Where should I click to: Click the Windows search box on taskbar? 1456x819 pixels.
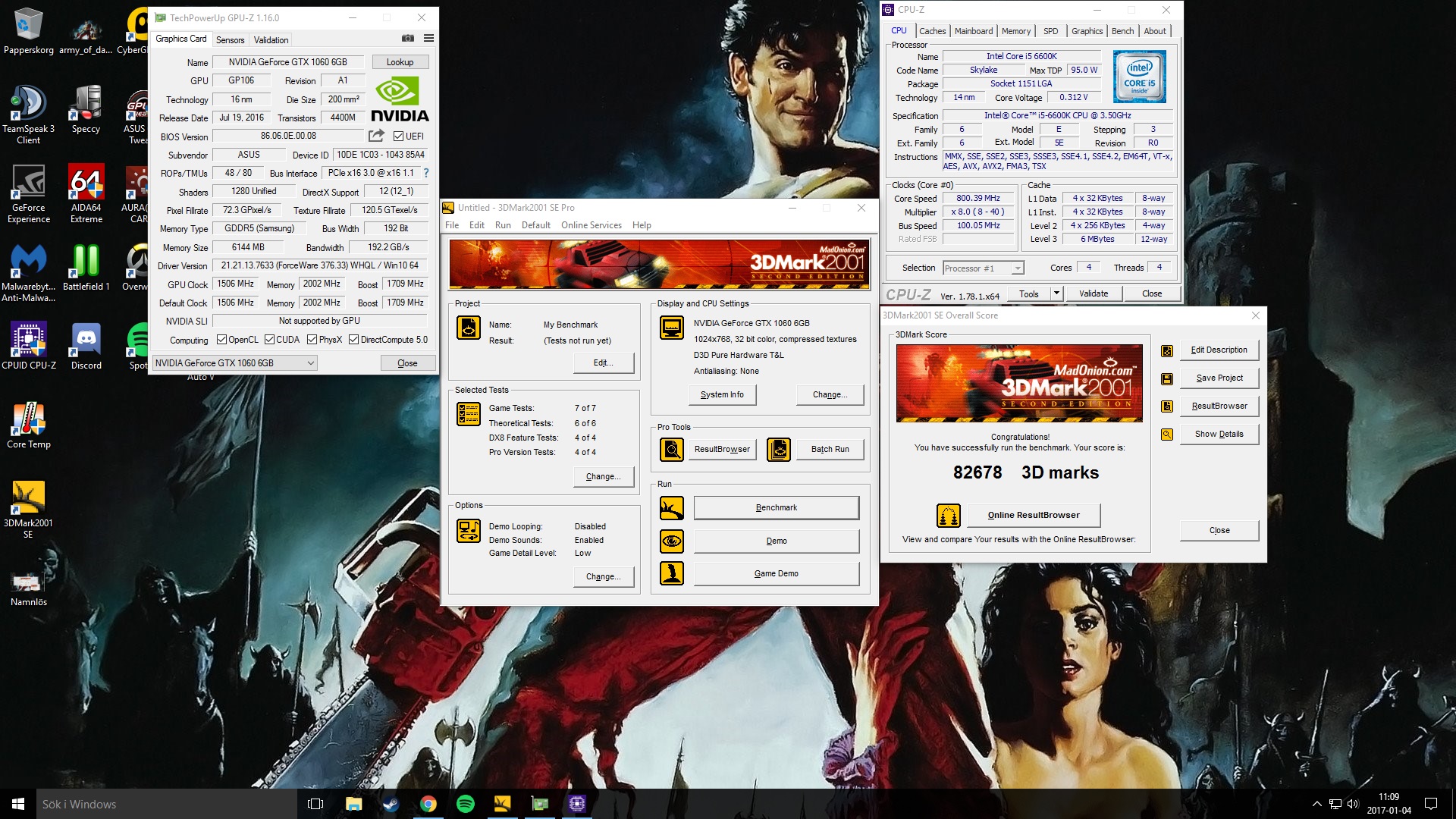pos(166,804)
